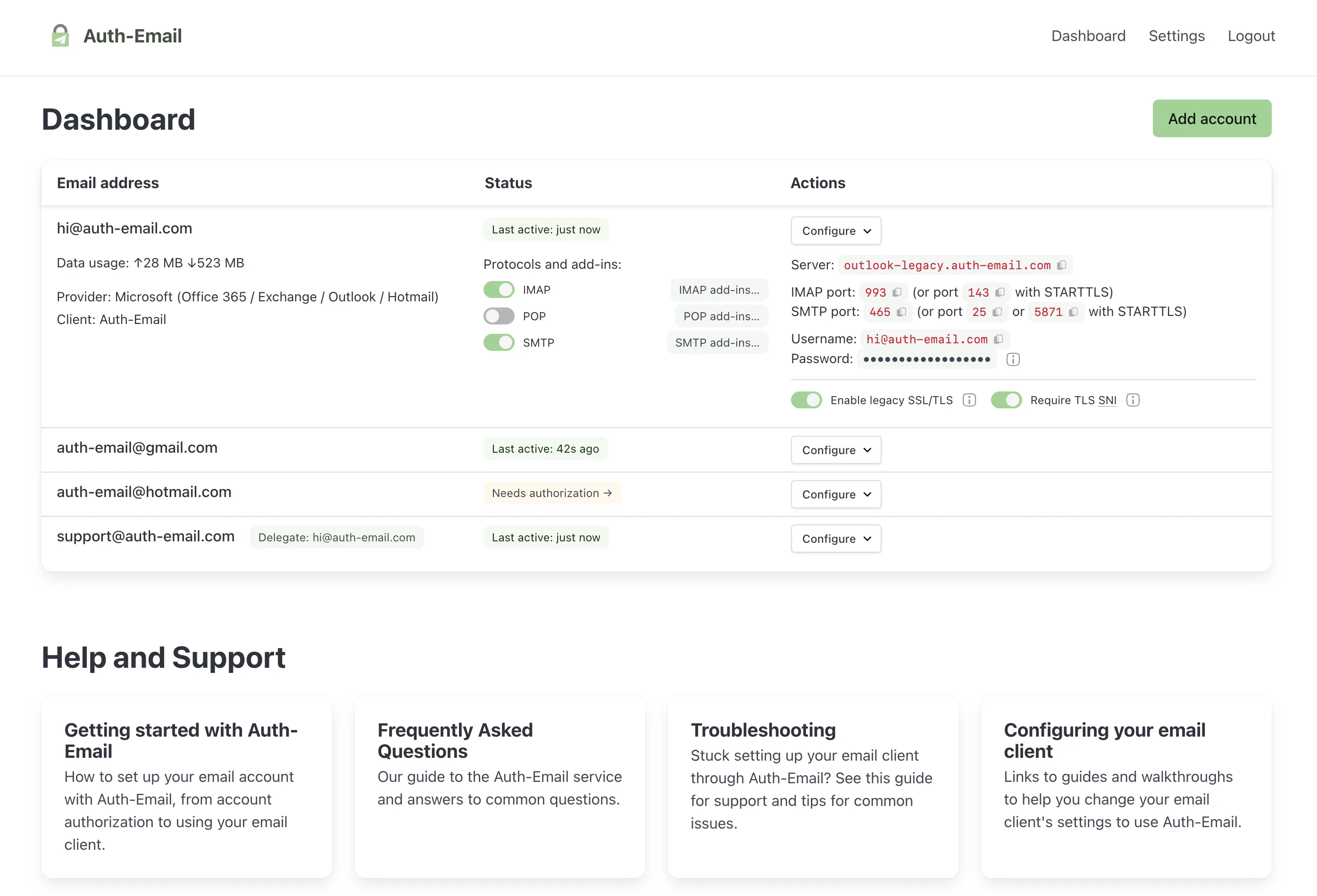Open the IMAP add-ins menu

718,290
